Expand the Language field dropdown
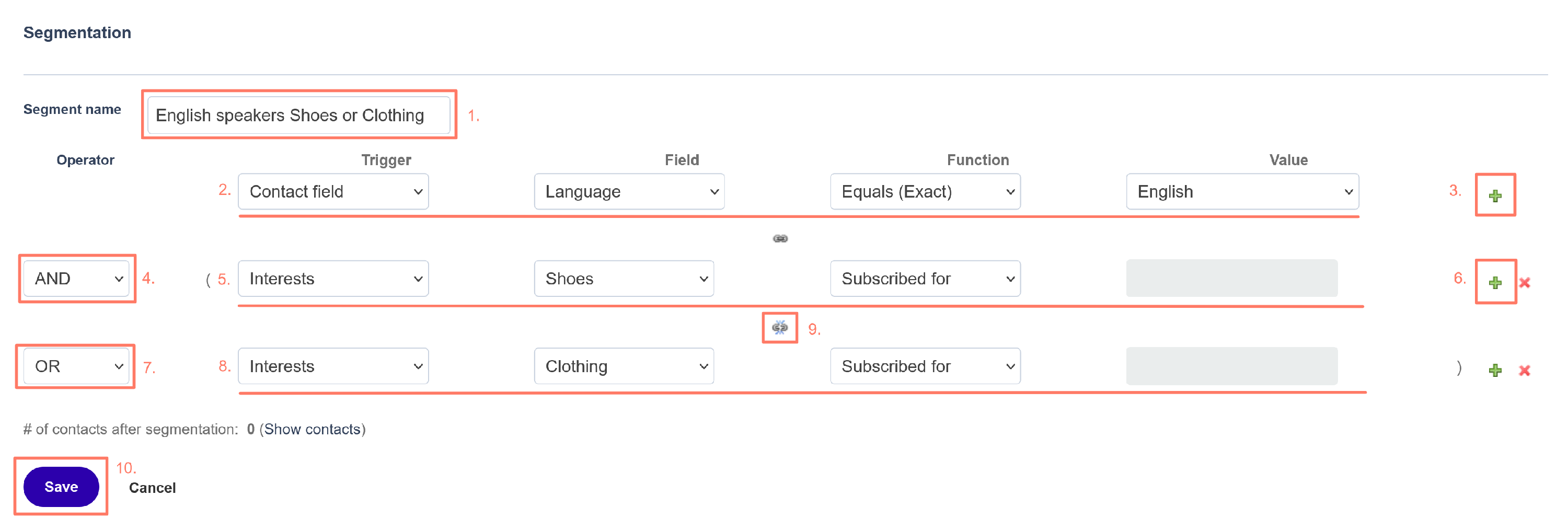 (629, 192)
